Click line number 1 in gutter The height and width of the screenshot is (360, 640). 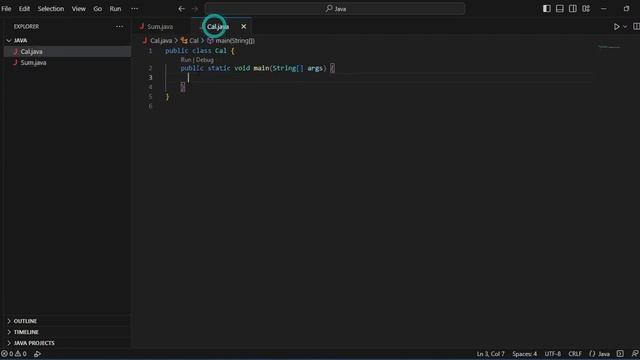tap(150, 51)
